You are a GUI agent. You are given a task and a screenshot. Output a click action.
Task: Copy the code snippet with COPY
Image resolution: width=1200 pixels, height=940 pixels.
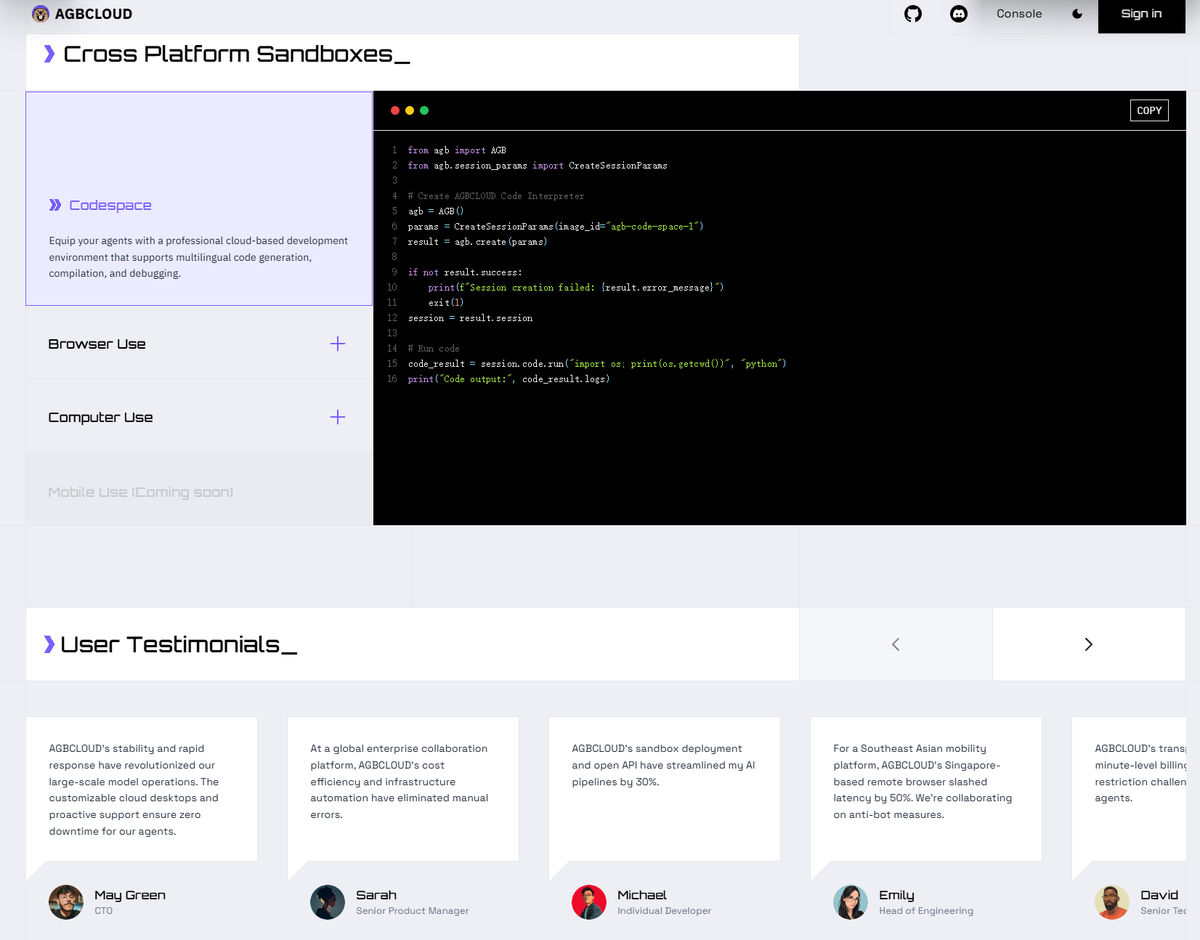(x=1149, y=110)
